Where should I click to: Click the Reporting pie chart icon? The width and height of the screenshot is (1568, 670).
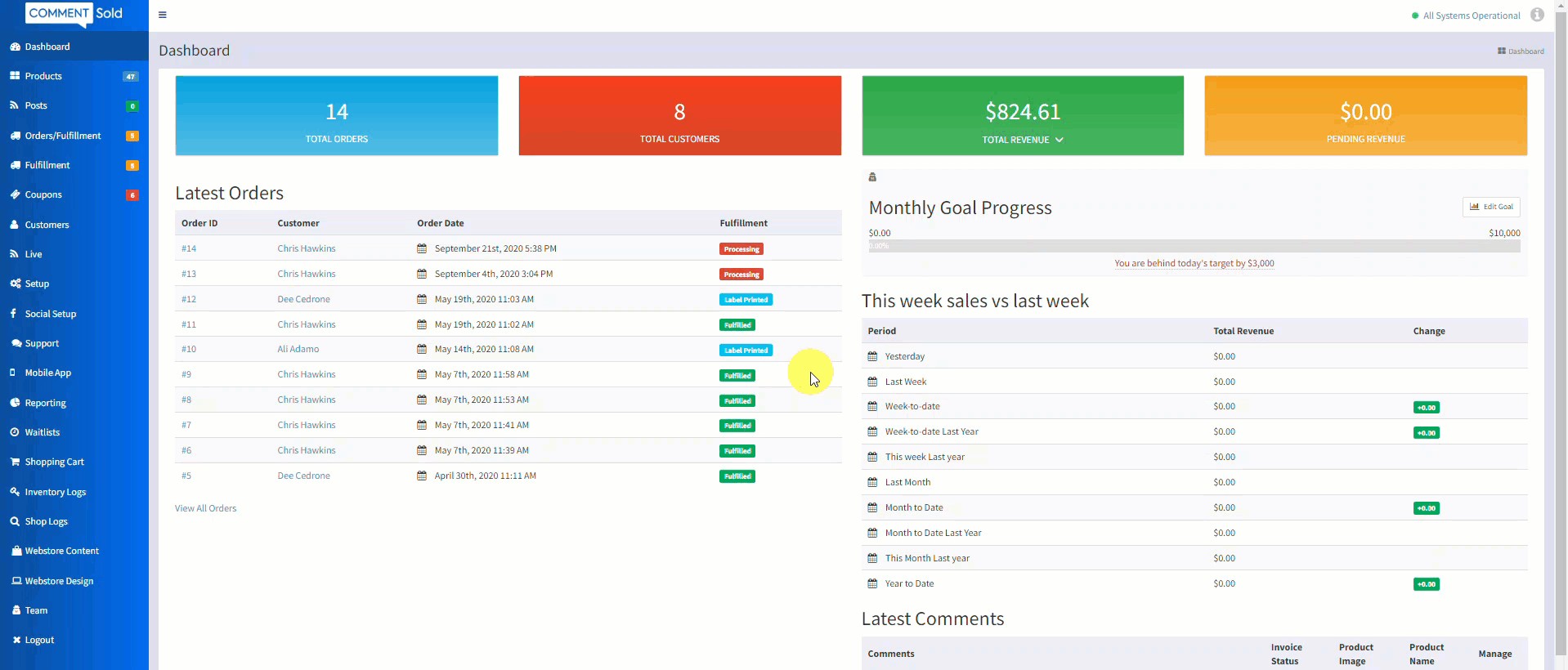click(x=15, y=403)
